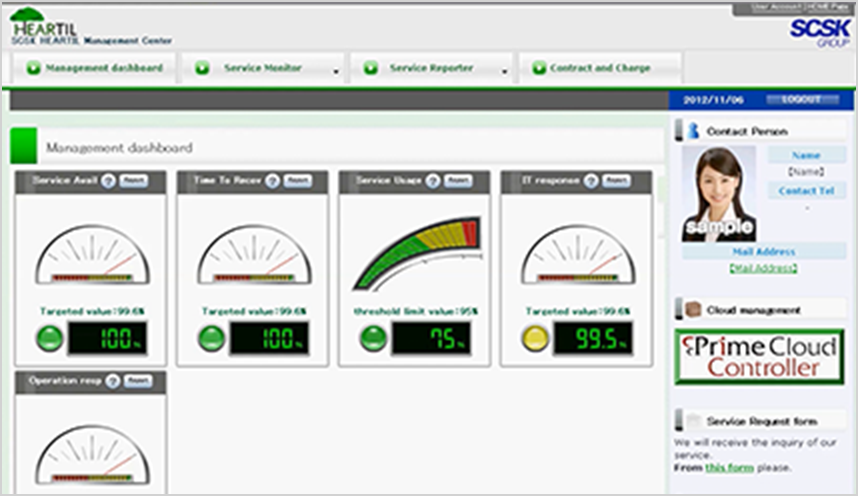858x496 pixels.
Task: Click the Contact Person panel icon
Action: (692, 131)
